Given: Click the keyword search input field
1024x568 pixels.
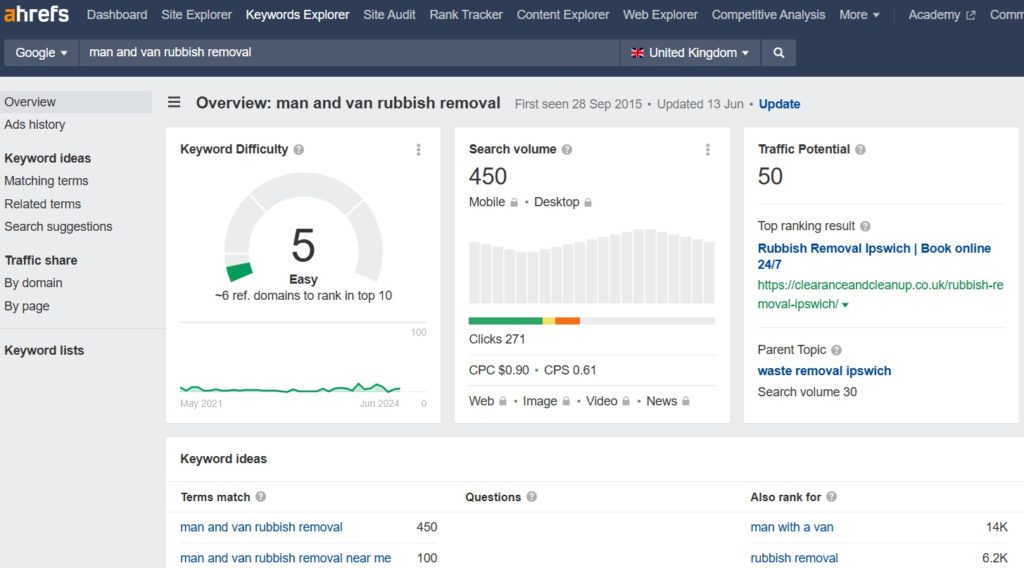Looking at the screenshot, I should tap(350, 53).
